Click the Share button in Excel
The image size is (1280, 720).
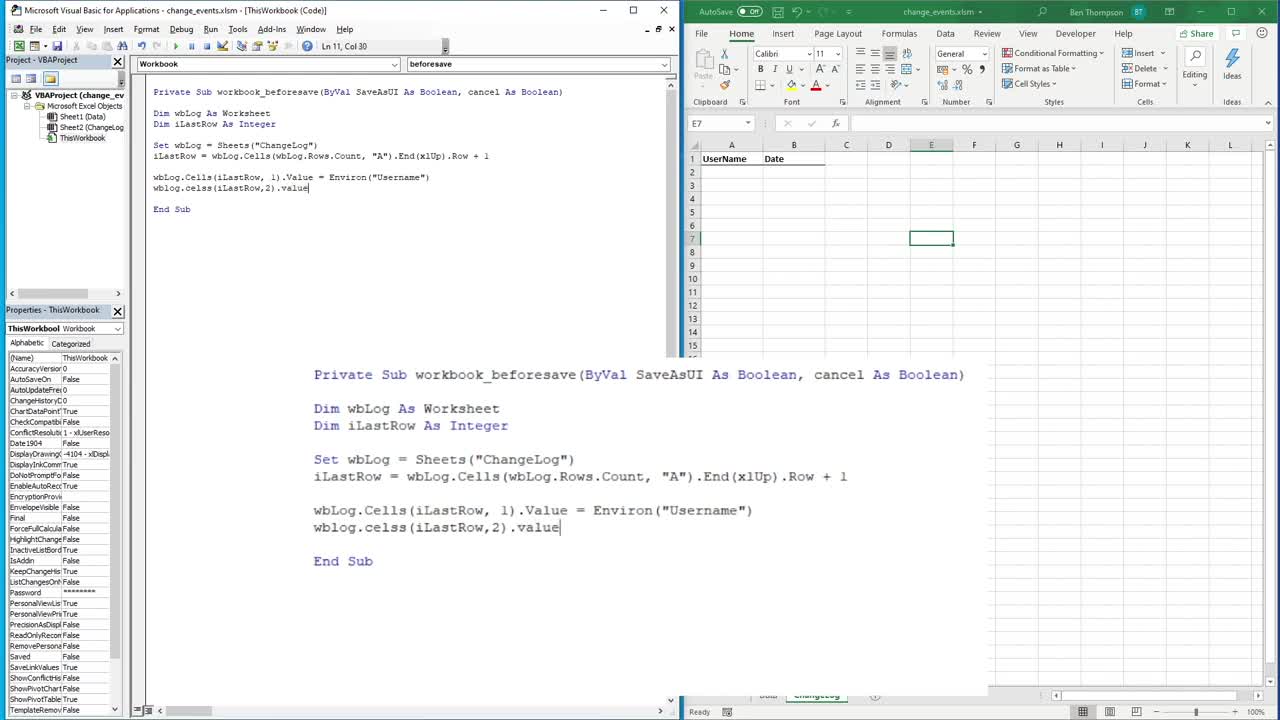tap(1196, 33)
